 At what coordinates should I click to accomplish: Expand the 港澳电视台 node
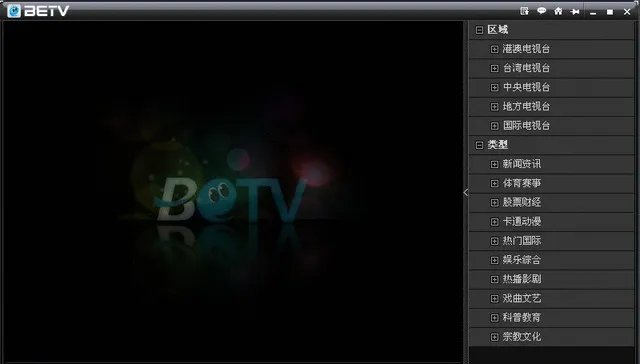[x=494, y=49]
